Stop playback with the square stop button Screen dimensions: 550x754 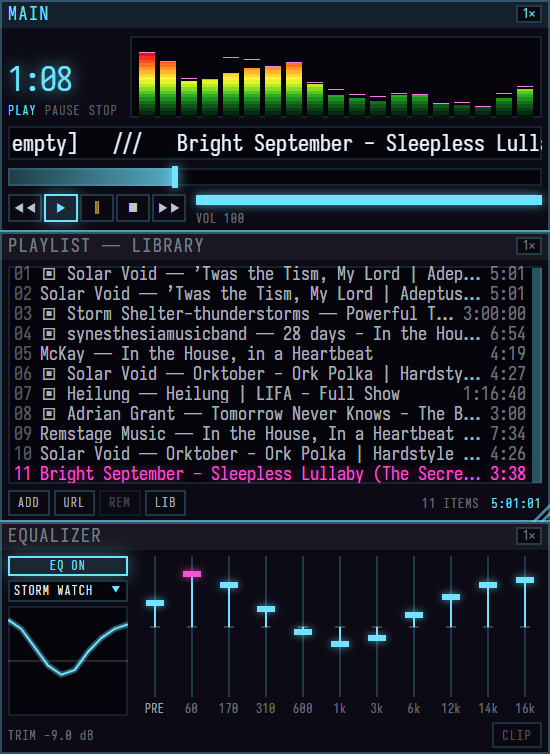(x=133, y=208)
